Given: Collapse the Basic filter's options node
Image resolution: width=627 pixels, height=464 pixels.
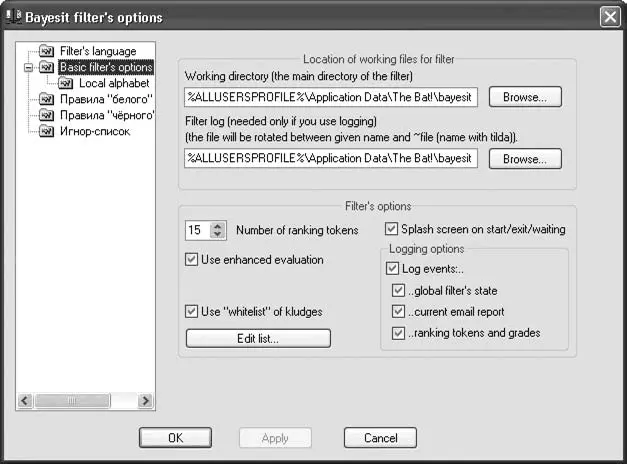Looking at the screenshot, I should 29,67.
